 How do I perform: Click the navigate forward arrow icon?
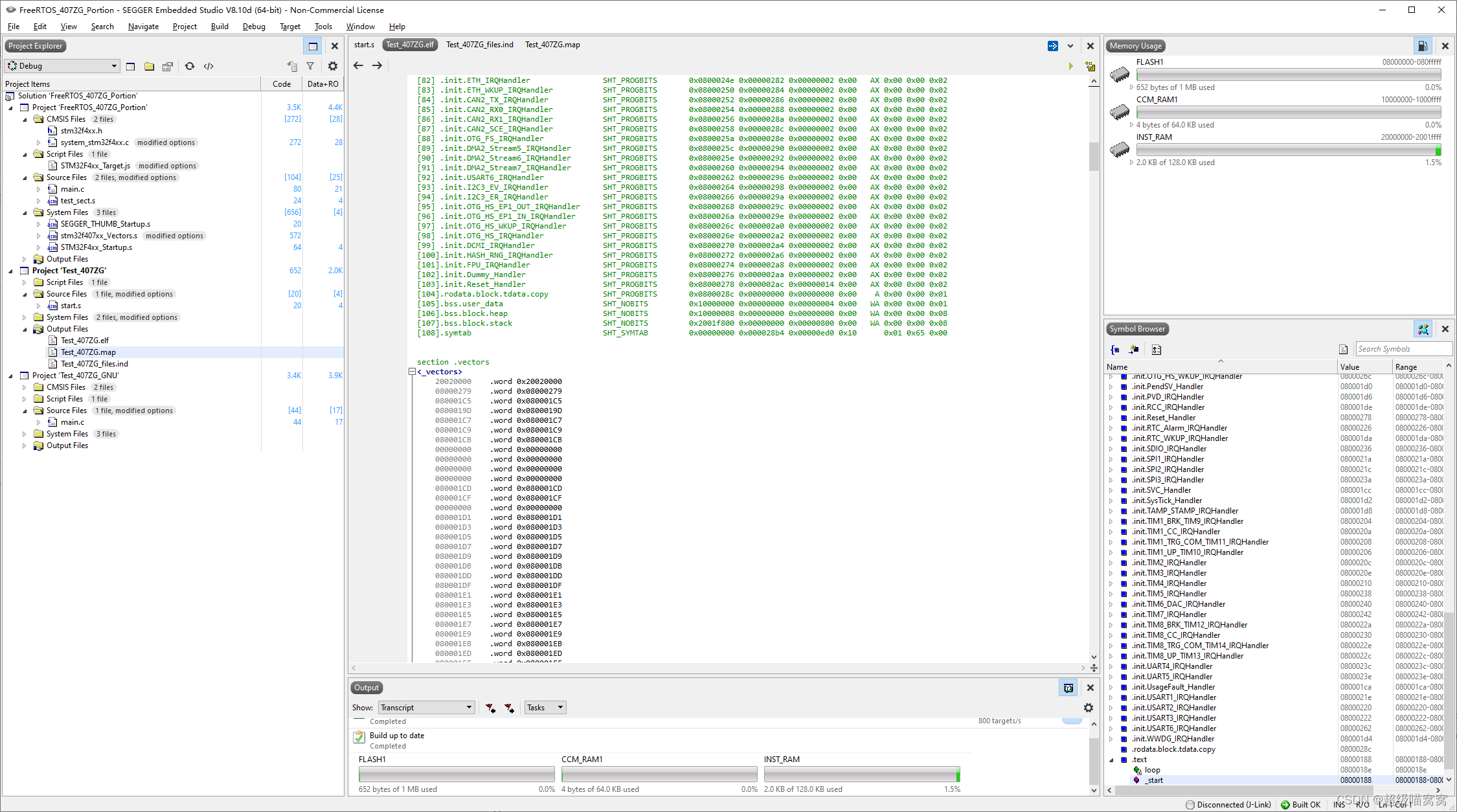point(377,64)
